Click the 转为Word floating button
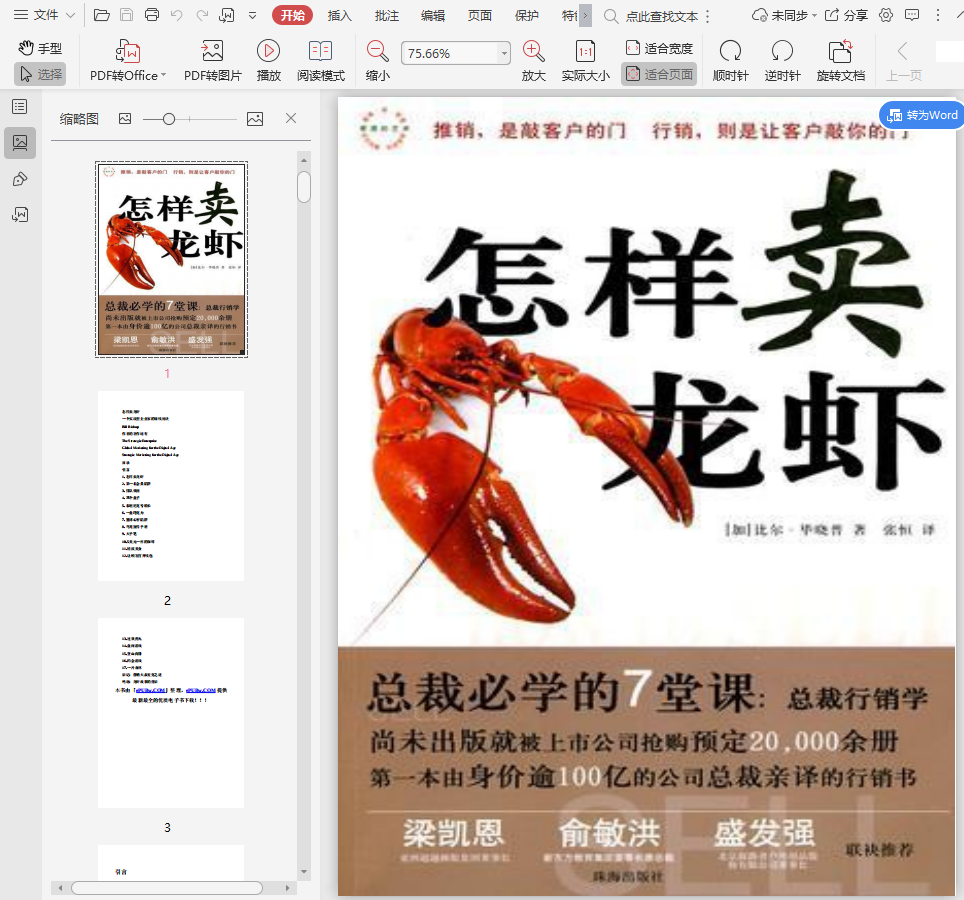This screenshot has width=964, height=900. (x=921, y=115)
